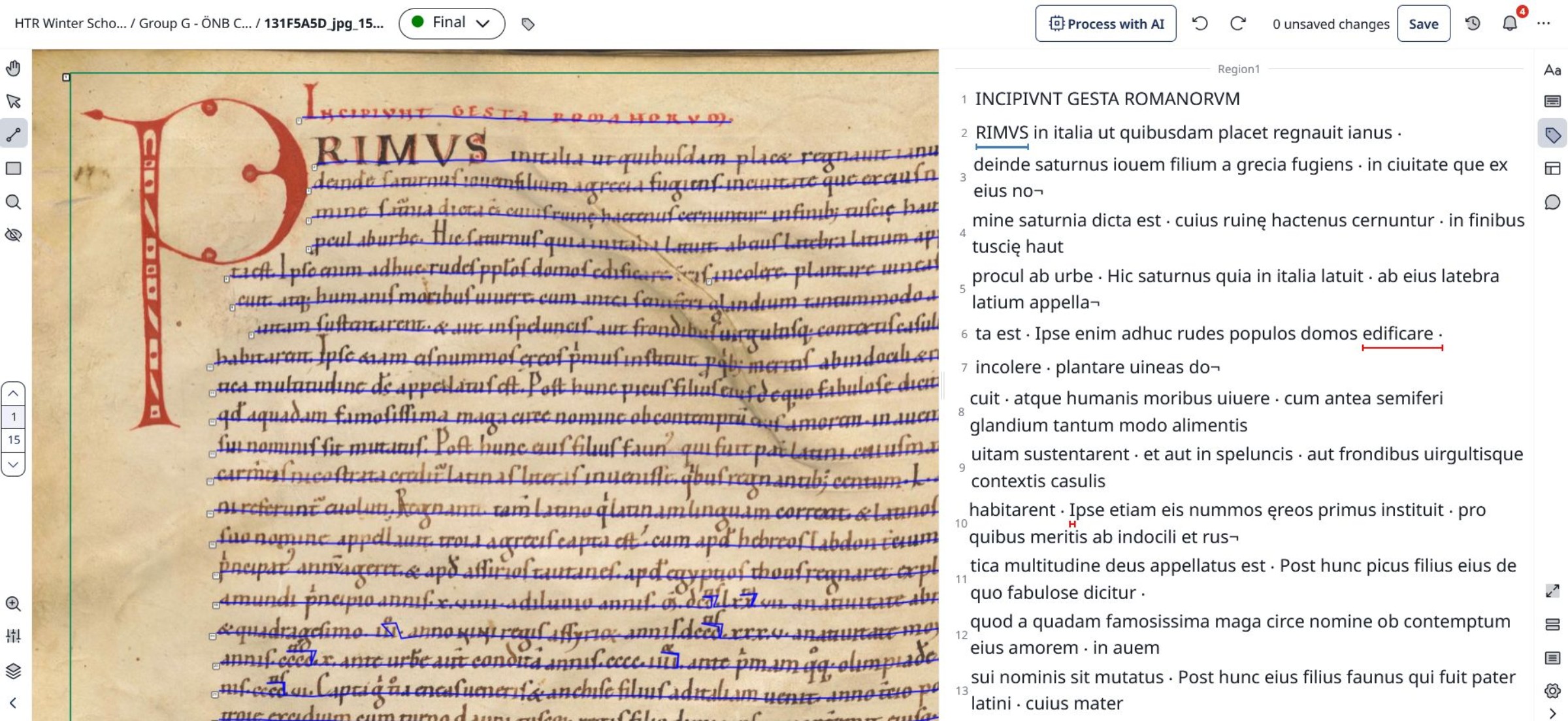Screen dimensions: 1568x721
Task: Click the 131F5A5D_jpg document name breadcrumb
Action: pyautogui.click(x=323, y=24)
